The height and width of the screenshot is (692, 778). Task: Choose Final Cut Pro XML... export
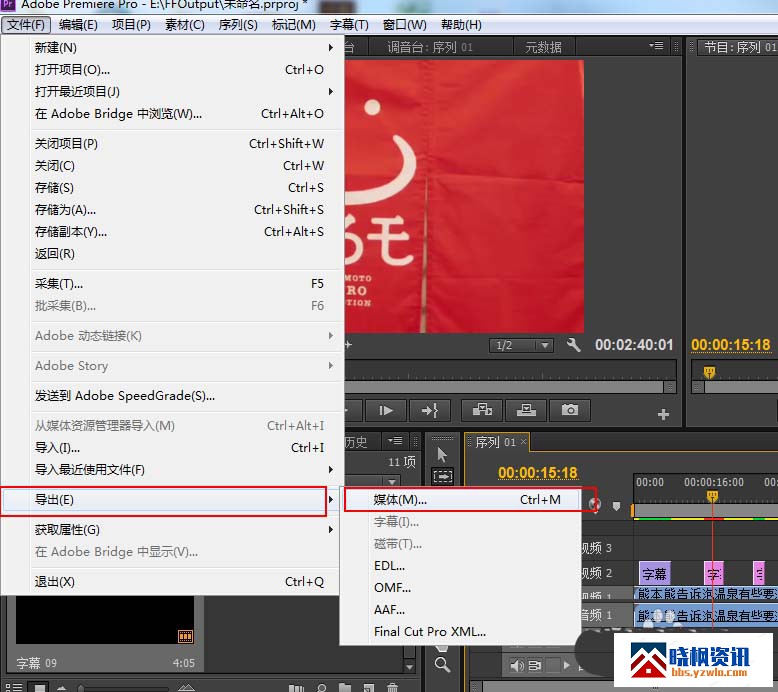(x=460, y=632)
